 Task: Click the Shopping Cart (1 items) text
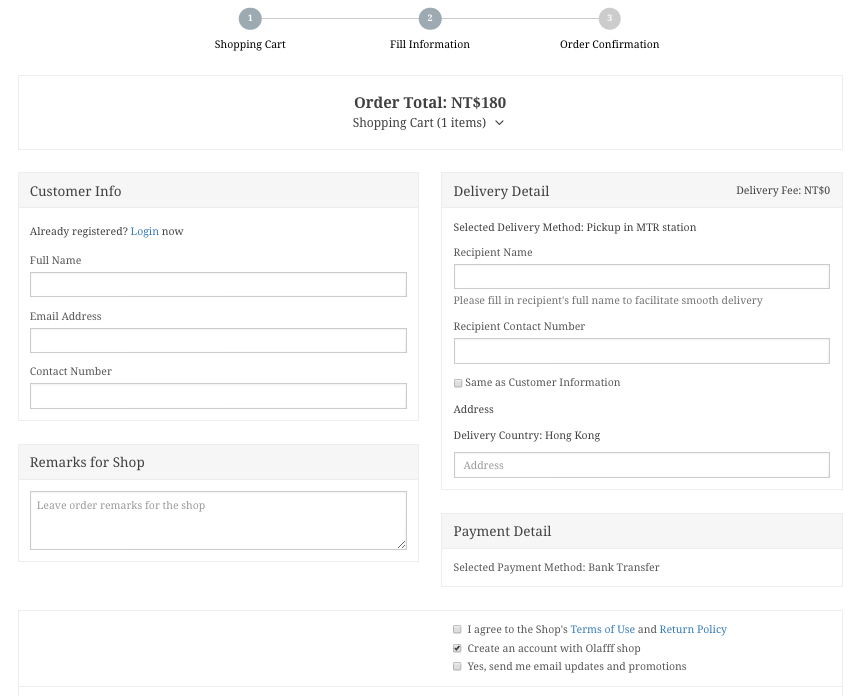point(419,123)
